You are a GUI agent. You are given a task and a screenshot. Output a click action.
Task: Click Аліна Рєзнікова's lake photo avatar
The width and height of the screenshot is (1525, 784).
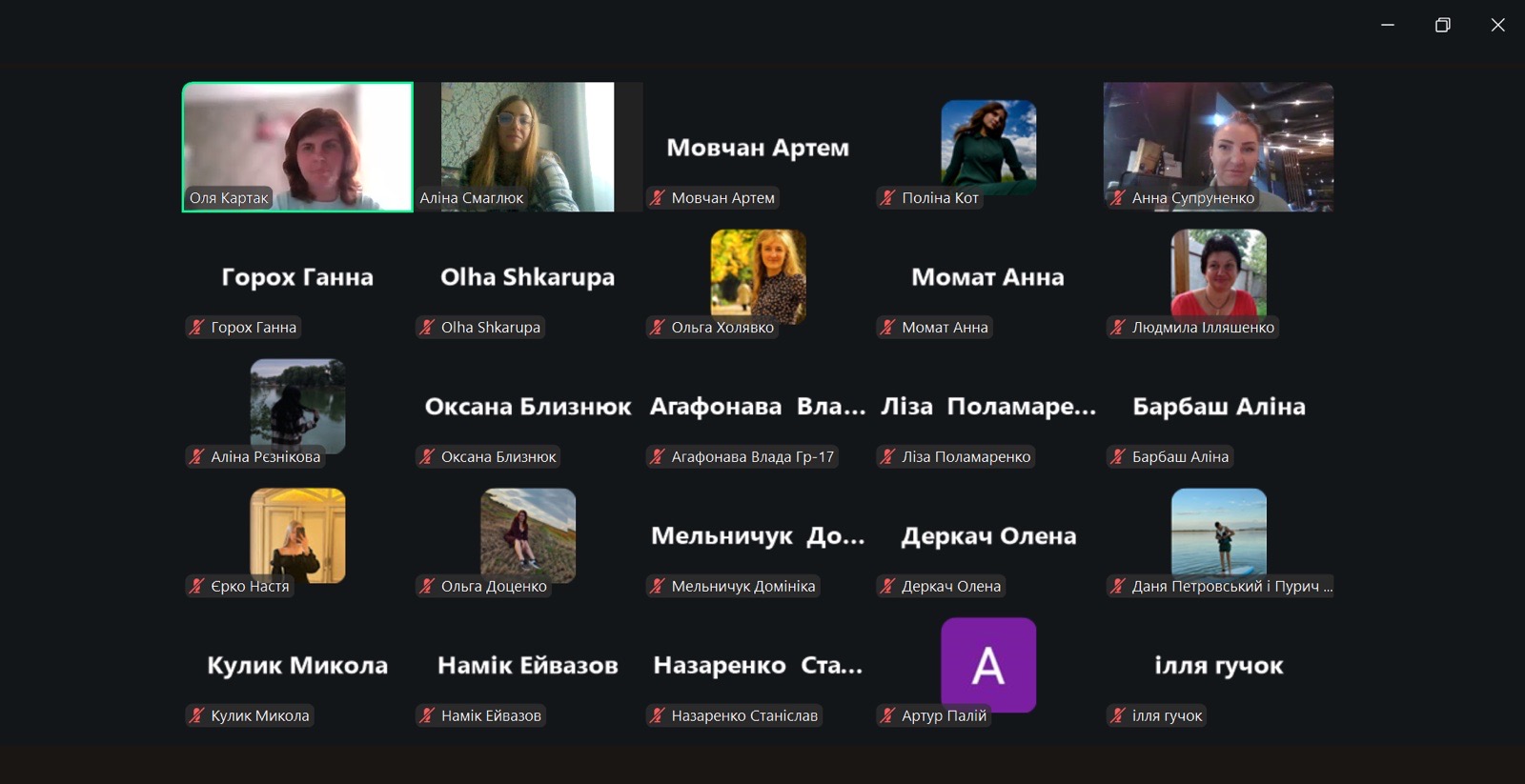[x=297, y=404]
